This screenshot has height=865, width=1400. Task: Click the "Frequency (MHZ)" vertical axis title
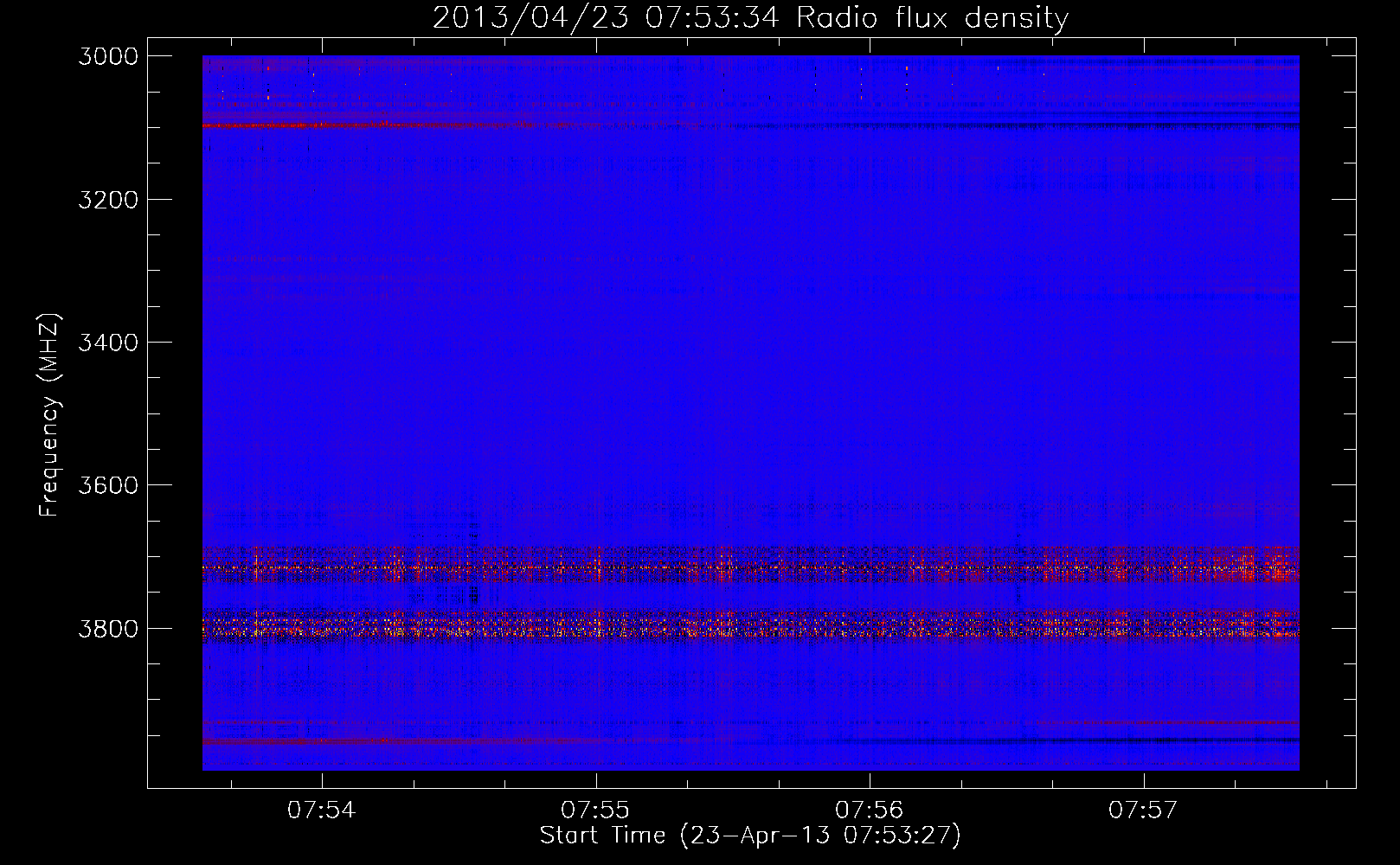[50, 415]
